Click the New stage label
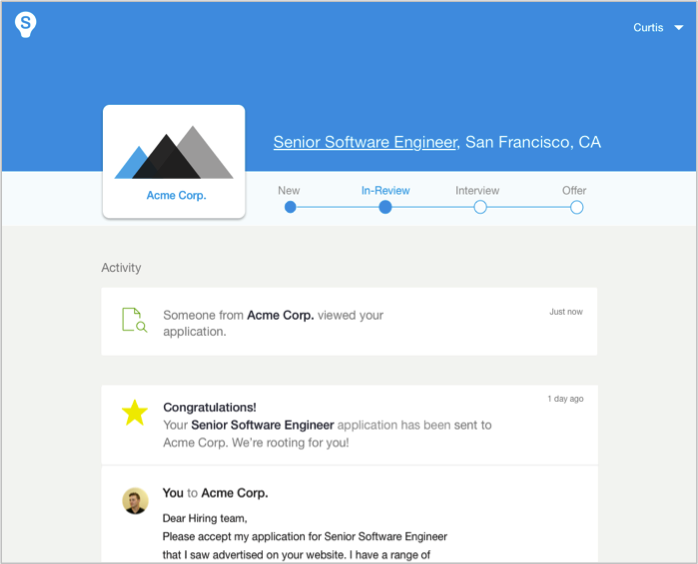This screenshot has height=564, width=698. click(x=289, y=190)
